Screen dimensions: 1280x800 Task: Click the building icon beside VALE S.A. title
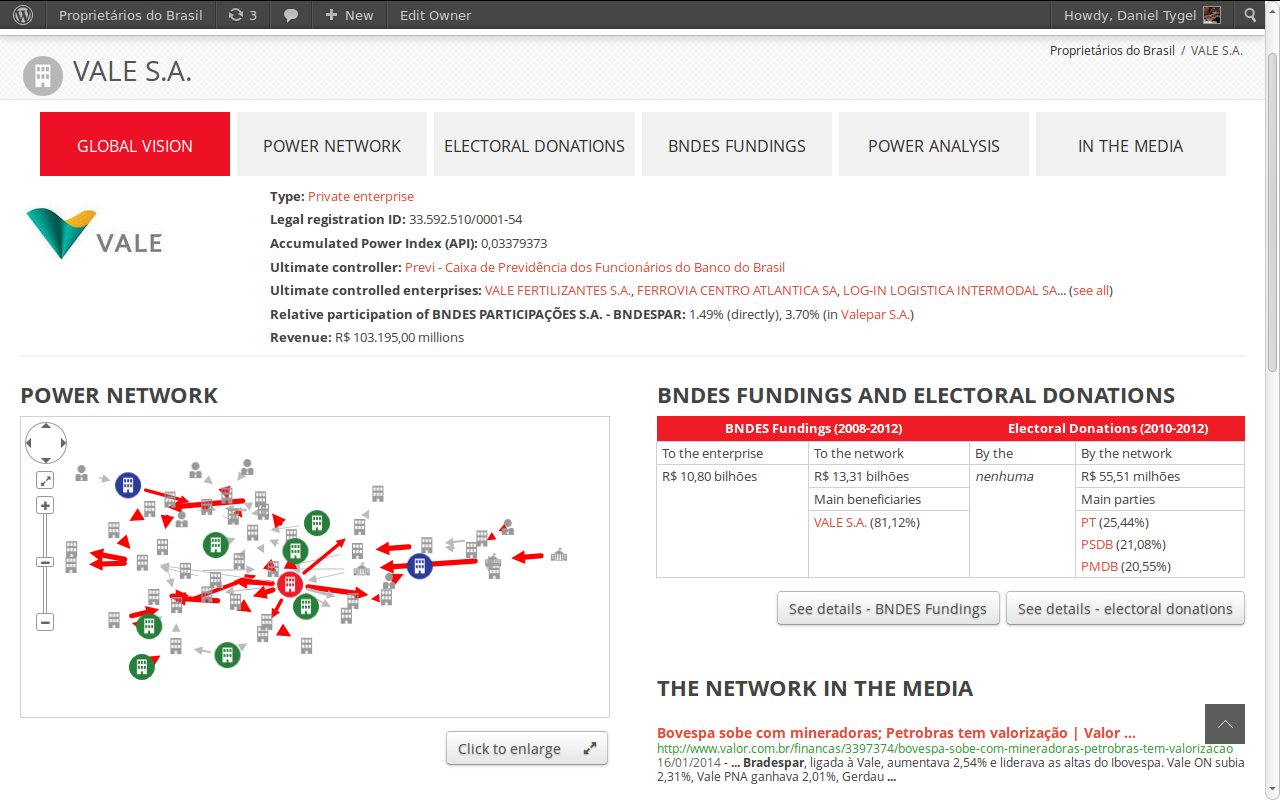[x=42, y=75]
